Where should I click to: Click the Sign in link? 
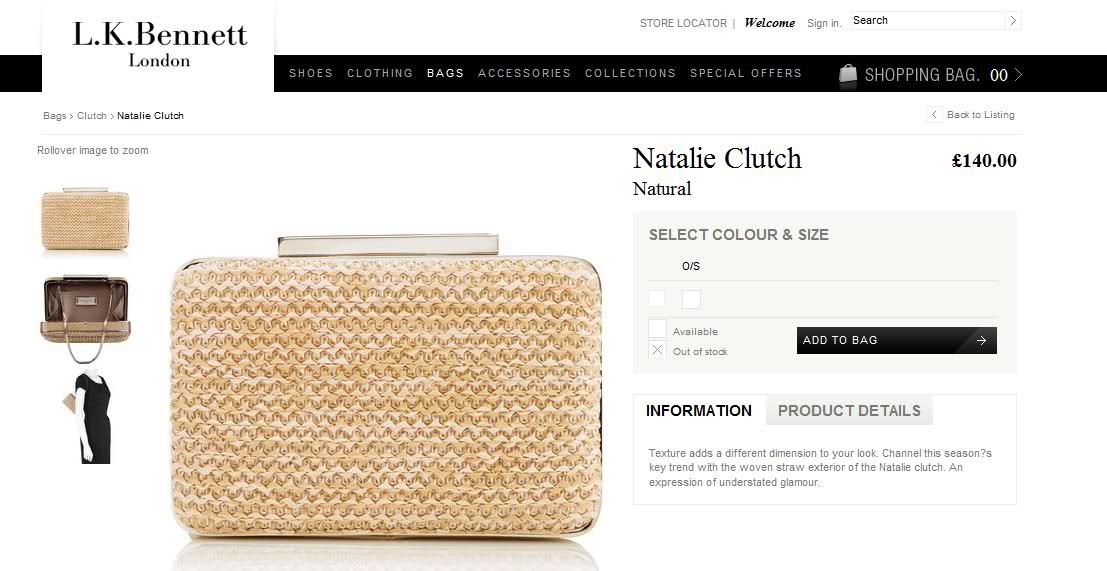tap(824, 23)
